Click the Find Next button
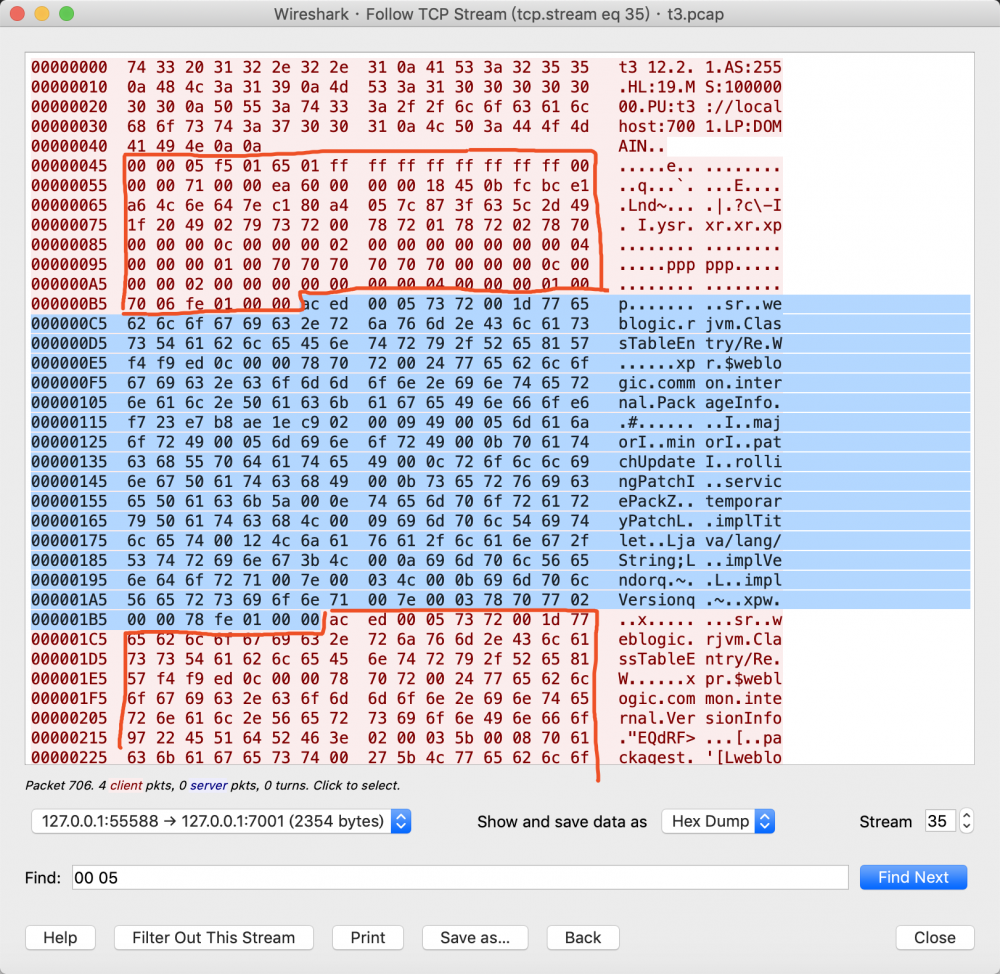The height and width of the screenshot is (974, 1000). pyautogui.click(x=913, y=877)
